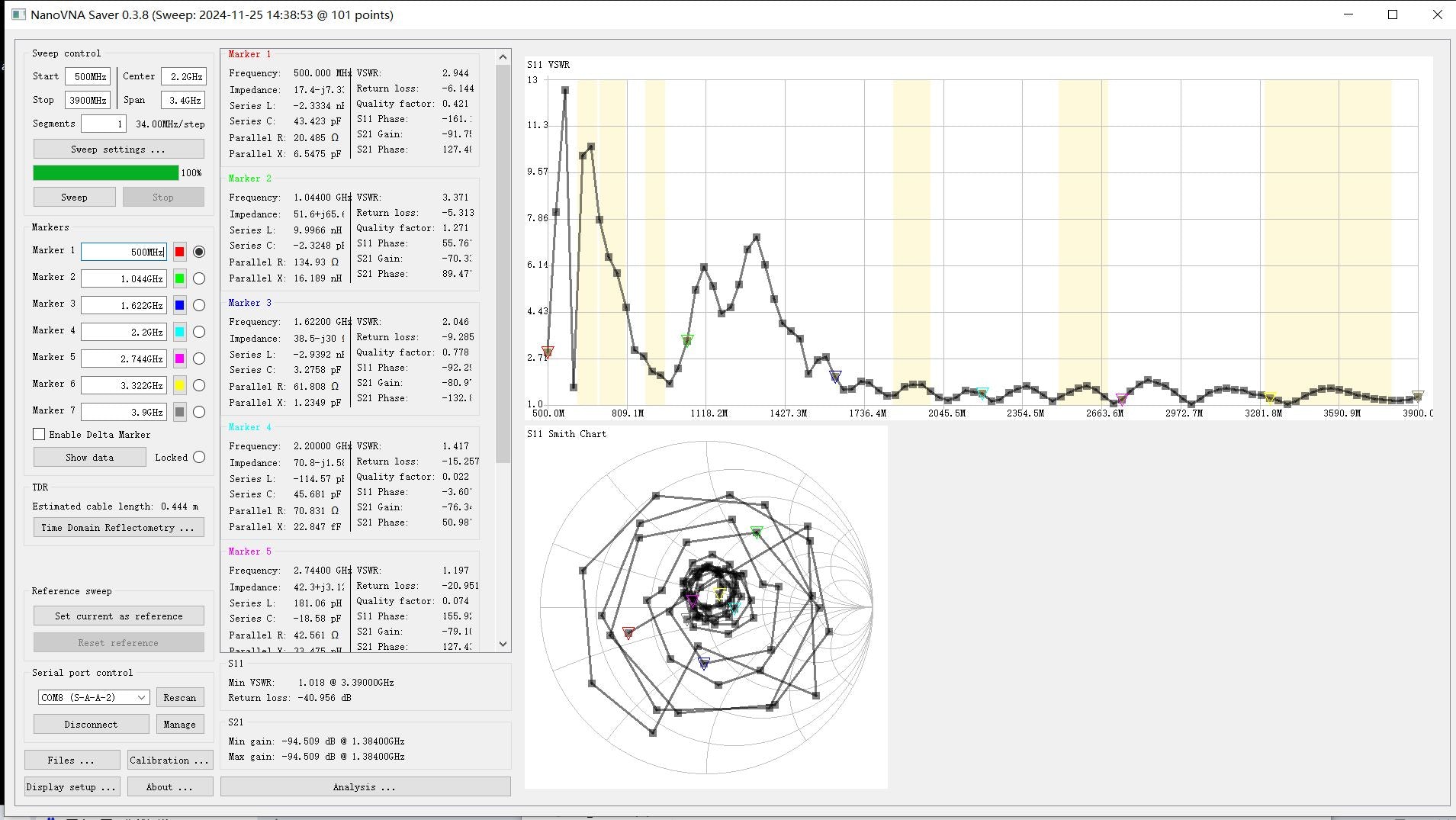Open the COM8 serial port dropdown
Screen dimensions: 1456x820
coord(93,697)
